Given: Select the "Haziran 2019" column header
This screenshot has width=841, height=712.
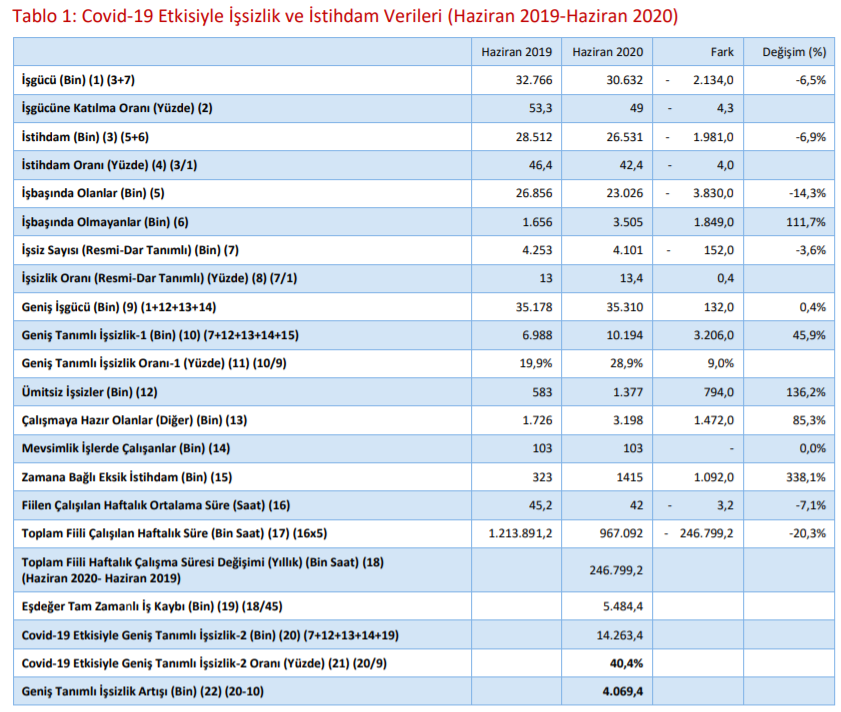Looking at the screenshot, I should click(516, 51).
